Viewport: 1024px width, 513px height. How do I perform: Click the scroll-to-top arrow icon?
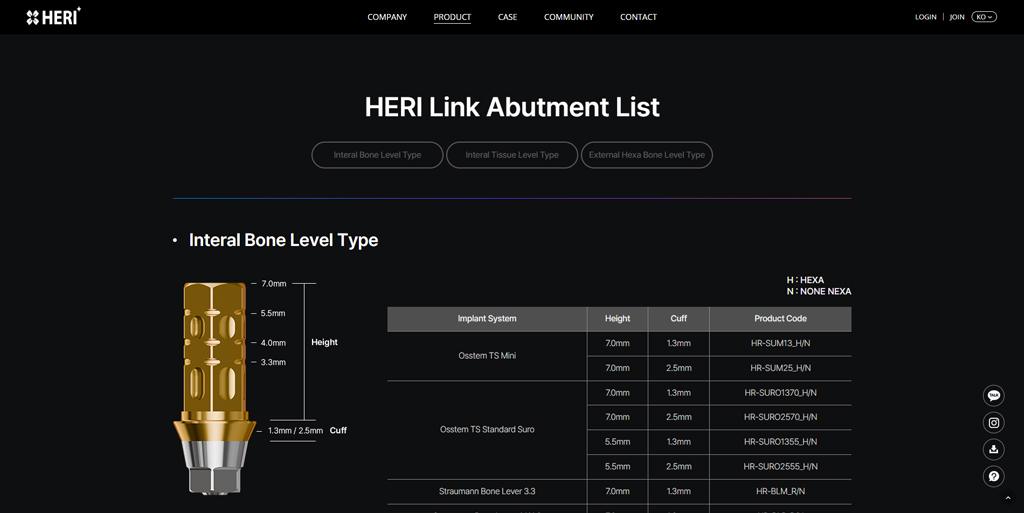1008,499
